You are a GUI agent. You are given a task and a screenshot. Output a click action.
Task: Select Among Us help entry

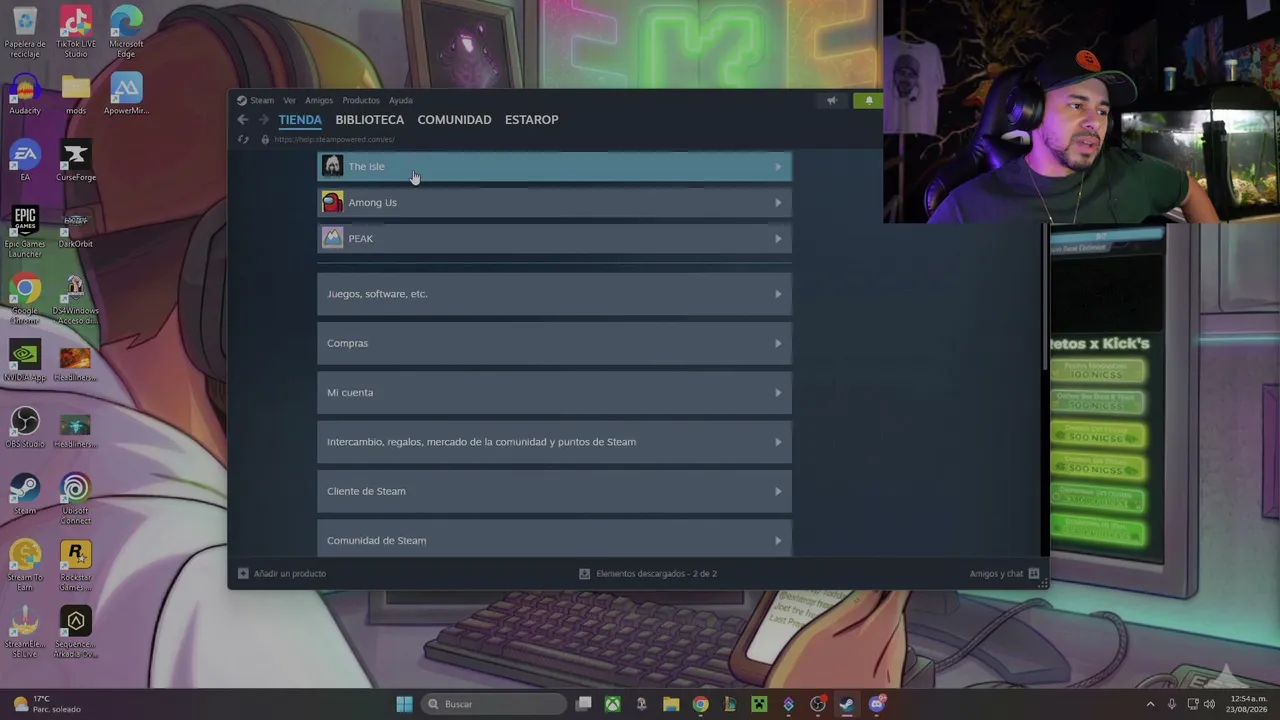554,203
